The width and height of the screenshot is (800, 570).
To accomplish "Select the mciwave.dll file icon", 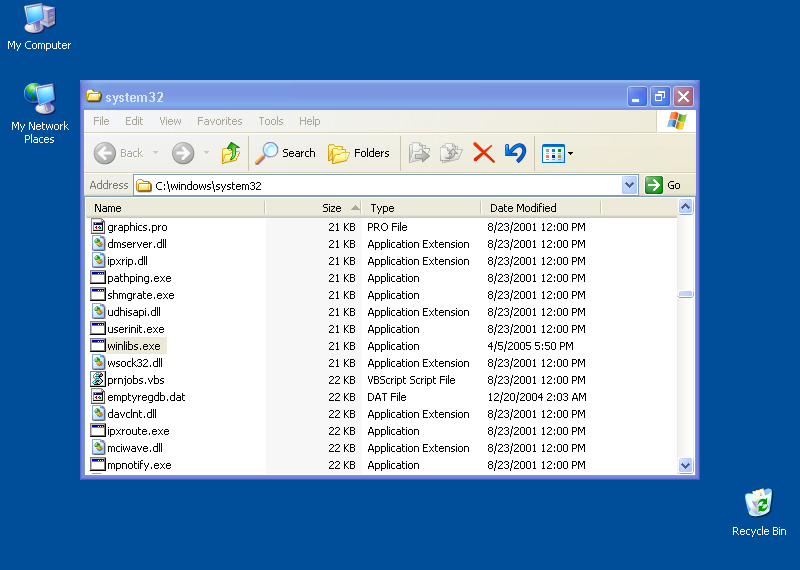I will point(98,448).
